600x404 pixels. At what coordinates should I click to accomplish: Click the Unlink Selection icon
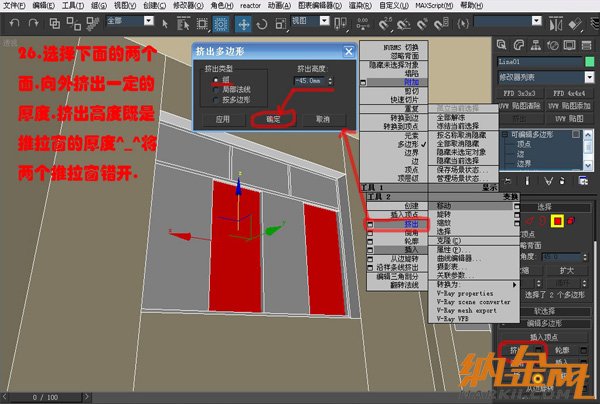click(x=73, y=24)
